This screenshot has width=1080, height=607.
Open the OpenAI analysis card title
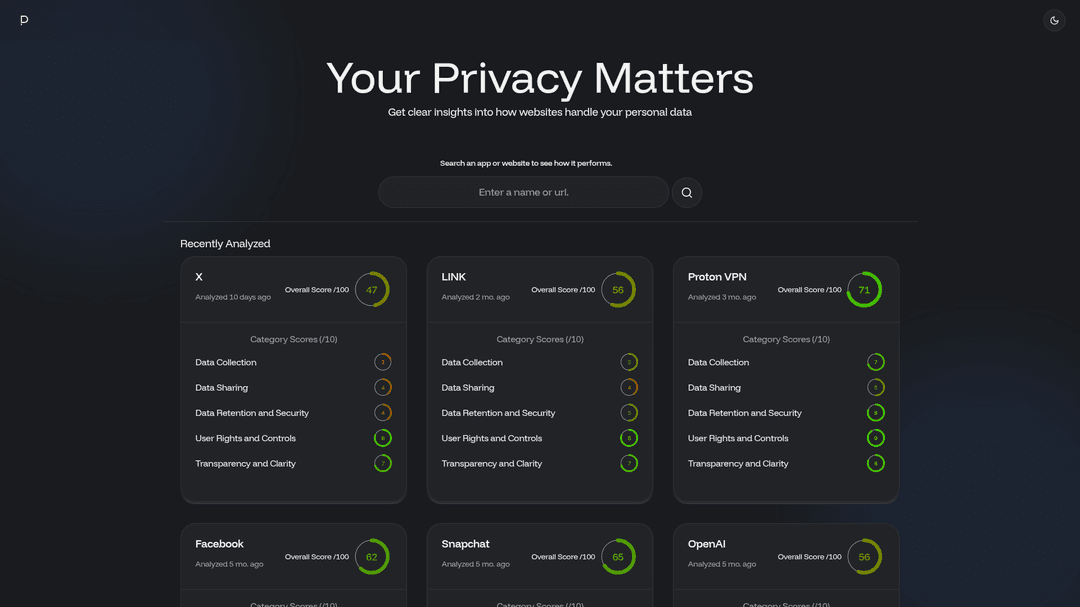coord(707,544)
